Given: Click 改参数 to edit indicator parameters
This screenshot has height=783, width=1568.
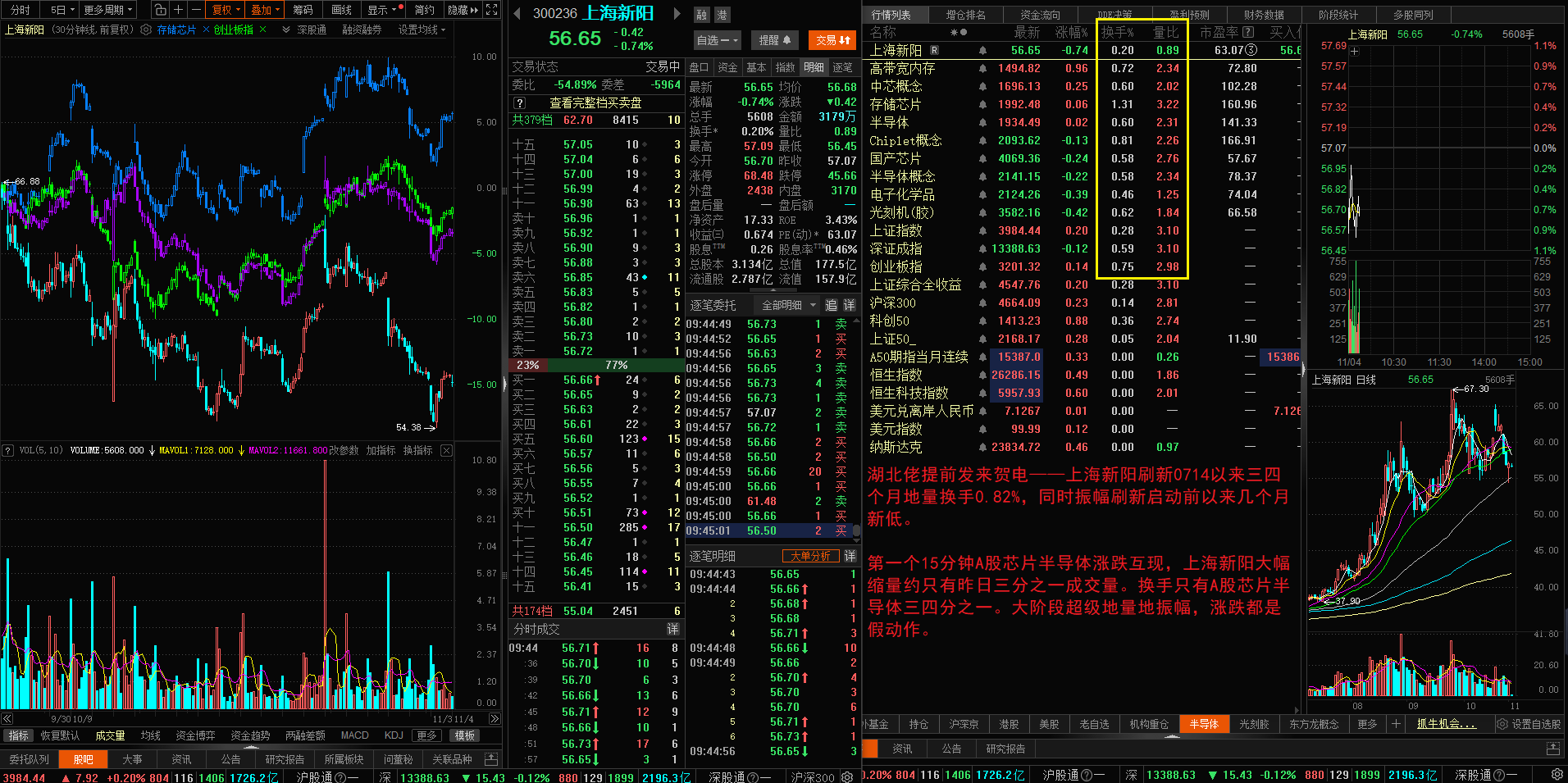Looking at the screenshot, I should [x=344, y=450].
